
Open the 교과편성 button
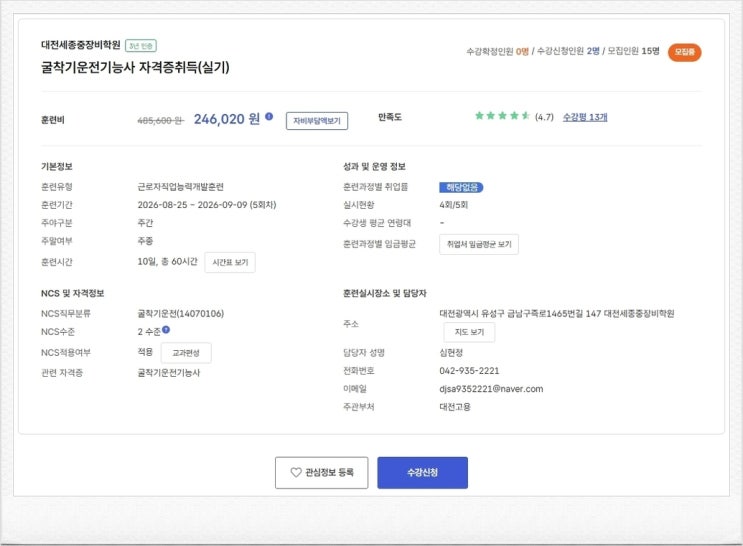pyautogui.click(x=186, y=353)
